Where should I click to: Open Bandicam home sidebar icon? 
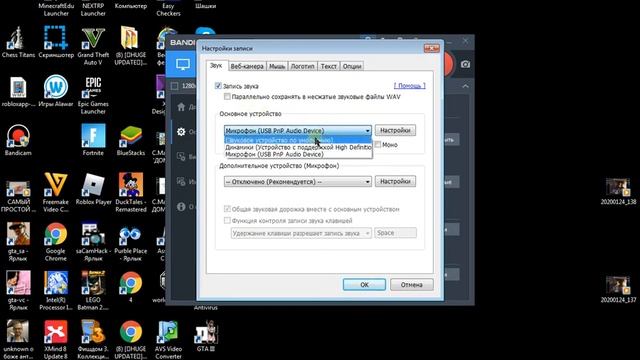coord(181,107)
